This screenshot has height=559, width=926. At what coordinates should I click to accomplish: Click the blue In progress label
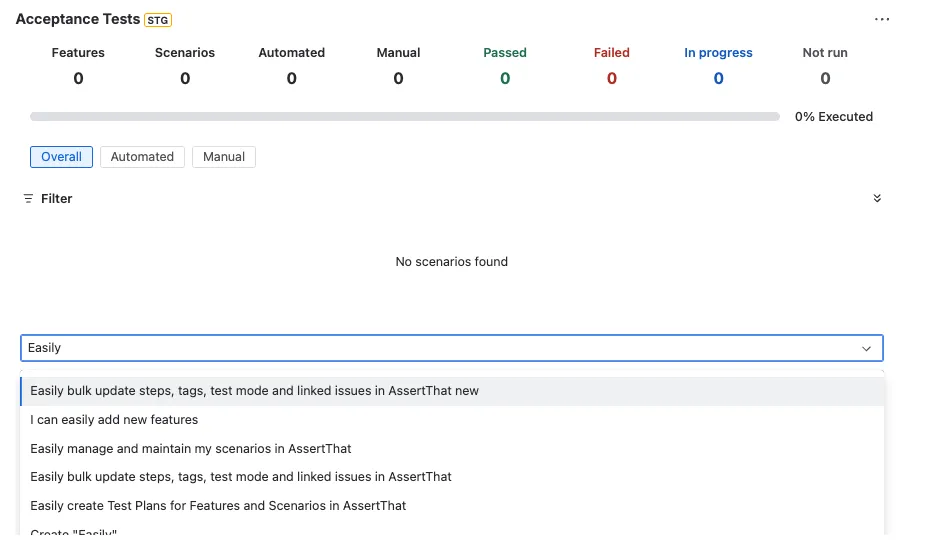click(718, 53)
